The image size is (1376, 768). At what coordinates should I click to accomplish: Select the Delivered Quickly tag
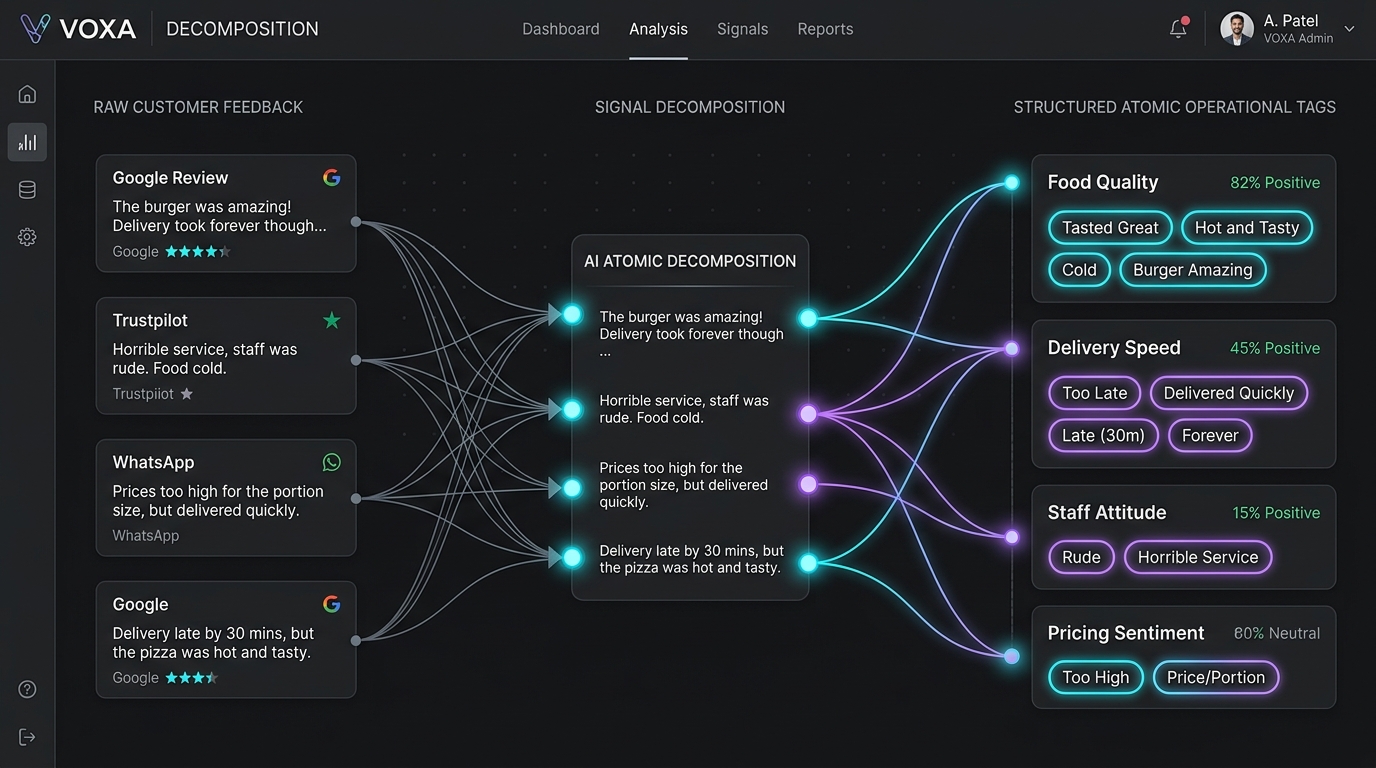(1229, 393)
